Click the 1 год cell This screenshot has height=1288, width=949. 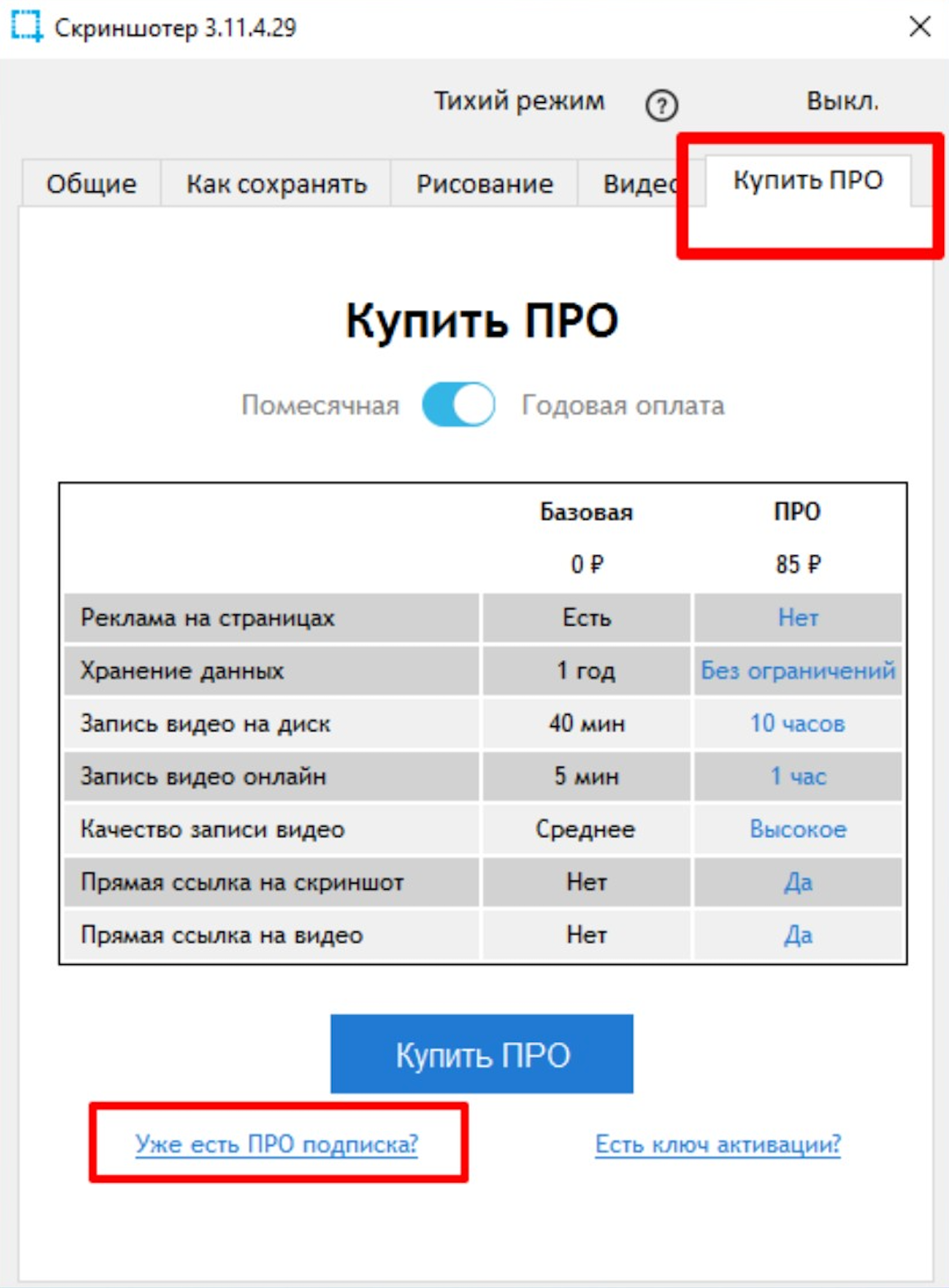586,671
